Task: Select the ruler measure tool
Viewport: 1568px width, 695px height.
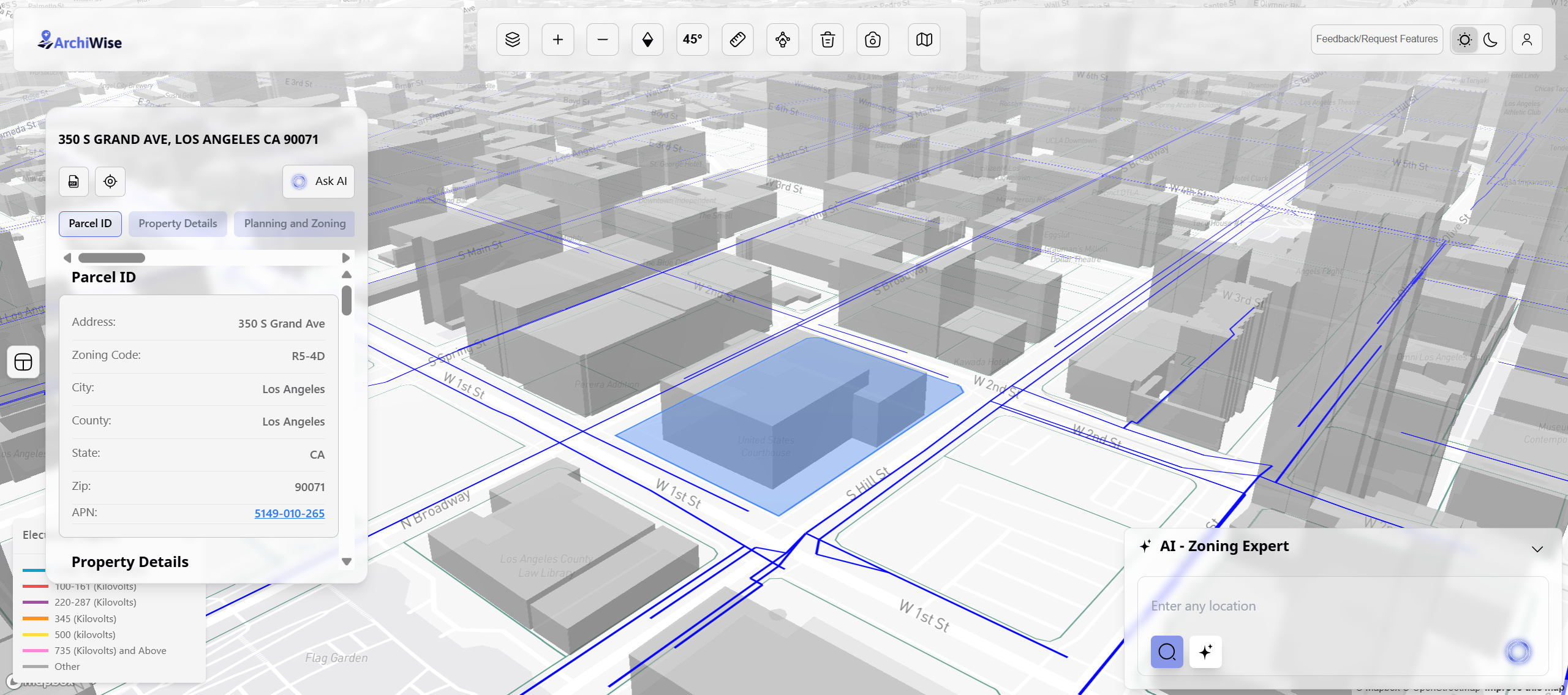Action: [x=737, y=40]
